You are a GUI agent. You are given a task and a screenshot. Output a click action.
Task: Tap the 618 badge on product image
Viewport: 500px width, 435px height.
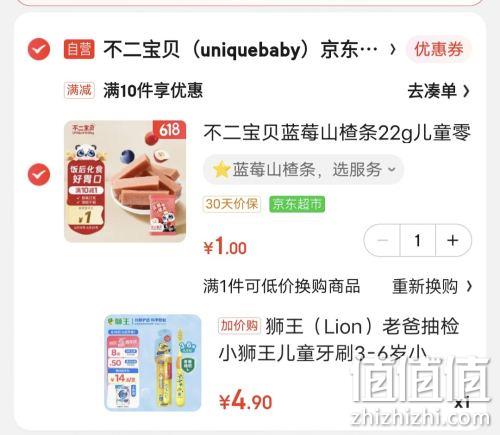(x=169, y=129)
